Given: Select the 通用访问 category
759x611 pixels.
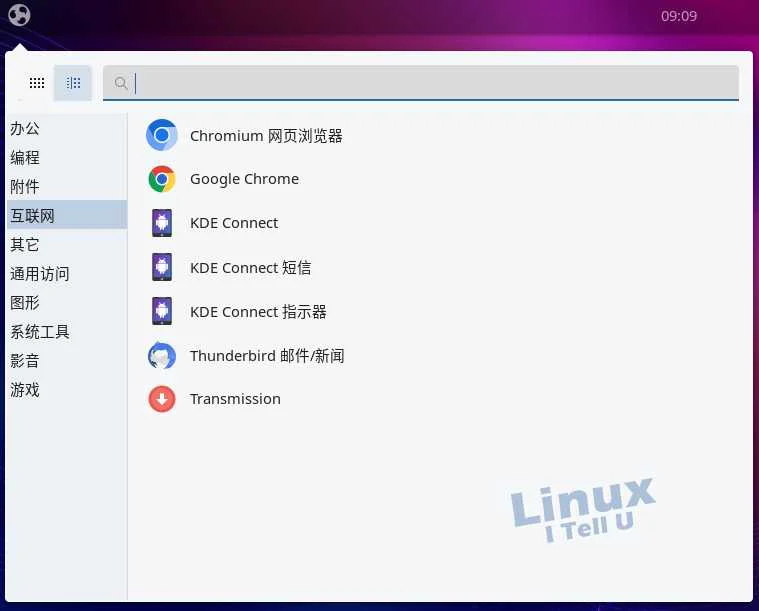Looking at the screenshot, I should (67, 274).
